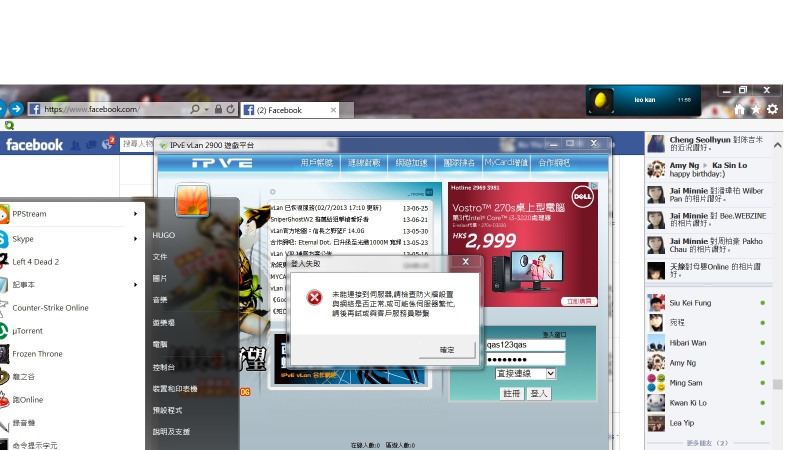This screenshot has width=800, height=450.
Task: Switch to the 網絡加速 tab in IPvE
Action: pyautogui.click(x=411, y=163)
